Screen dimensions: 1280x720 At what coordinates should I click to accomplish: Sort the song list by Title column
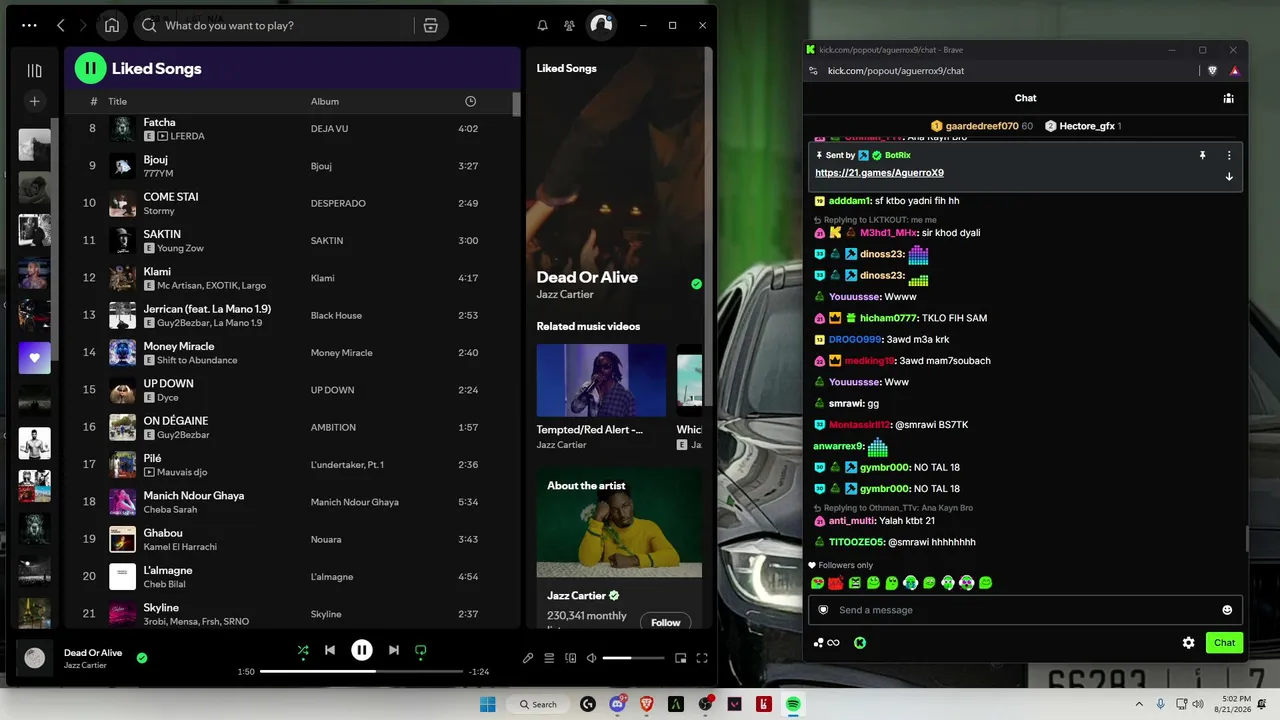tap(118, 101)
